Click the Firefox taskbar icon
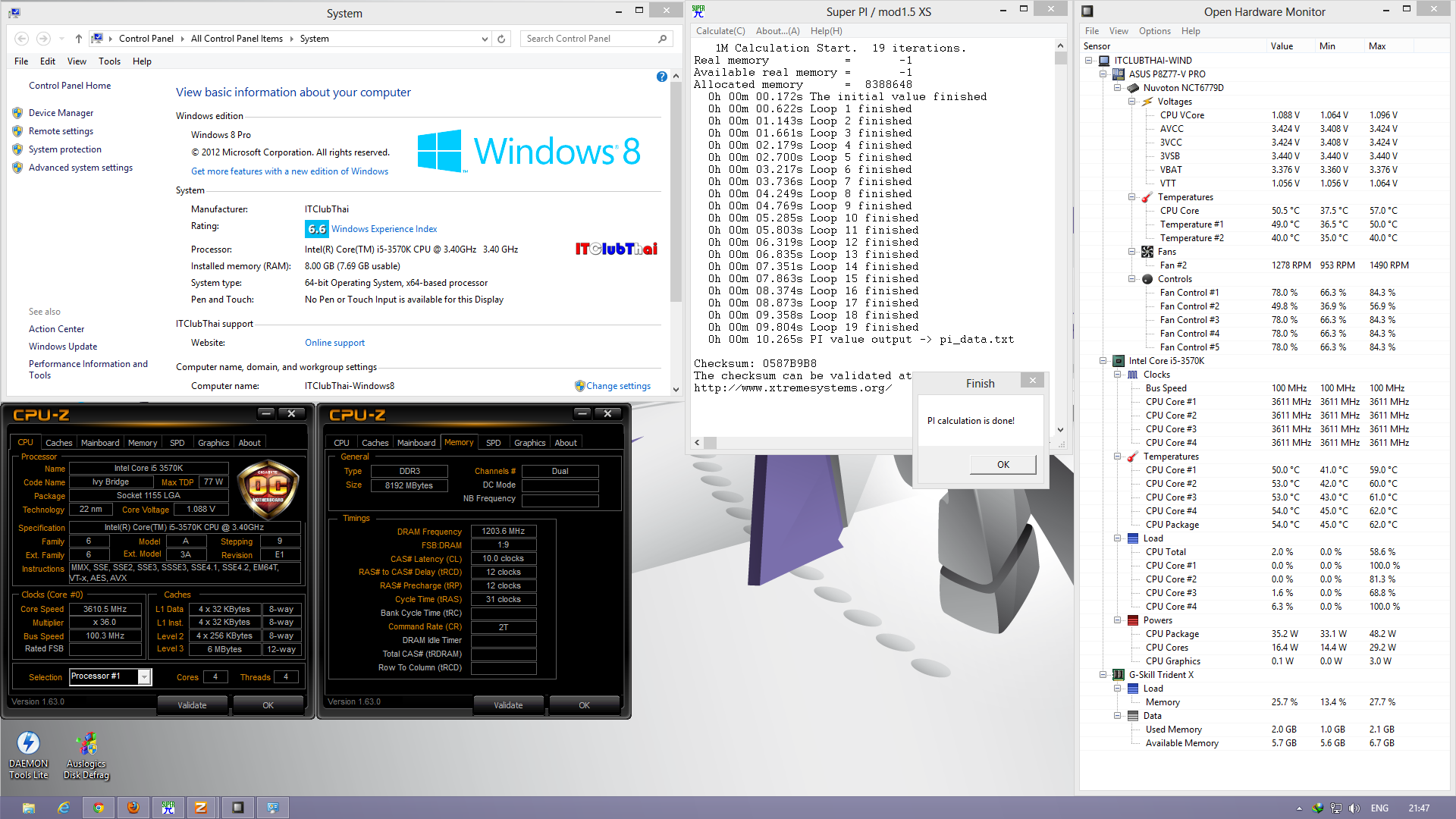The height and width of the screenshot is (819, 1456). (x=133, y=808)
